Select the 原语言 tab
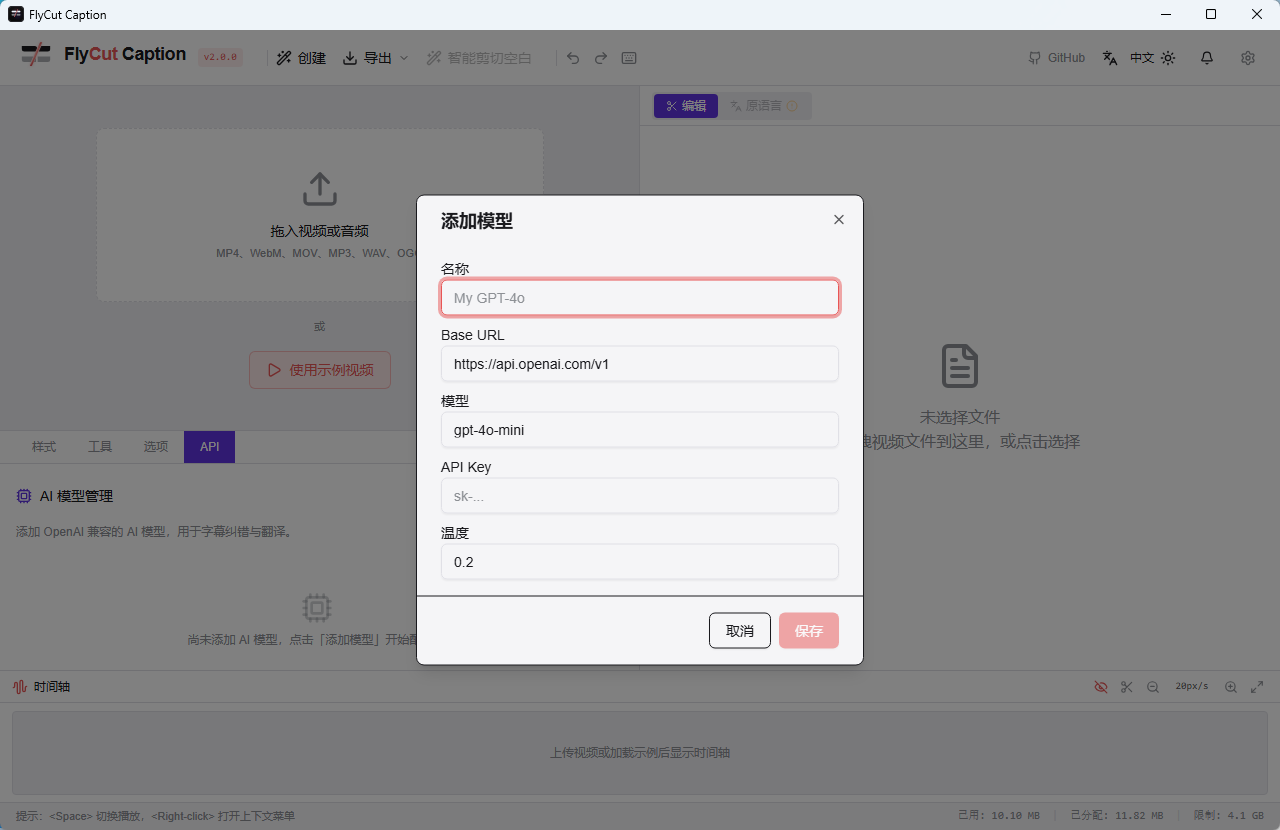1280x830 pixels. click(764, 106)
